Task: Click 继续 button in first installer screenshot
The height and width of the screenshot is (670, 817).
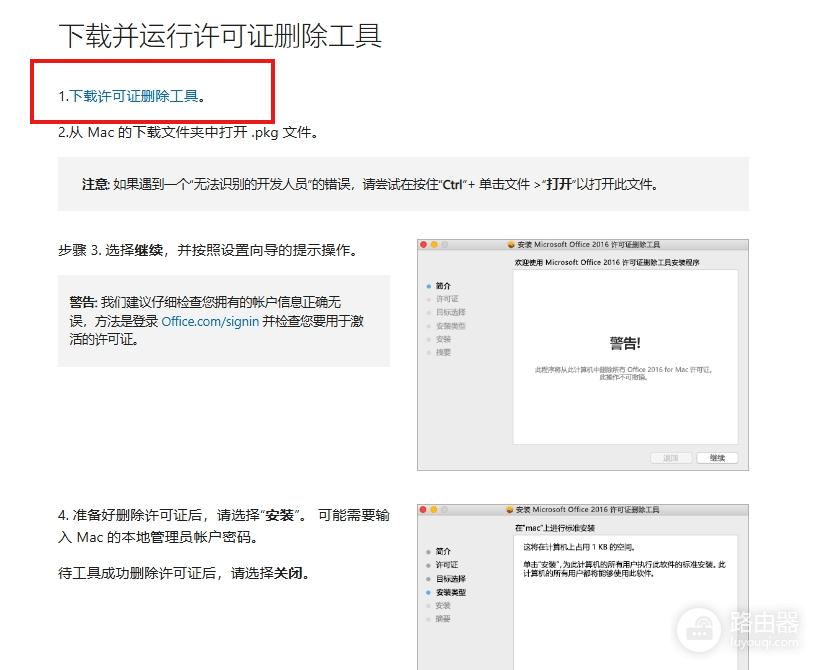Action: point(717,458)
